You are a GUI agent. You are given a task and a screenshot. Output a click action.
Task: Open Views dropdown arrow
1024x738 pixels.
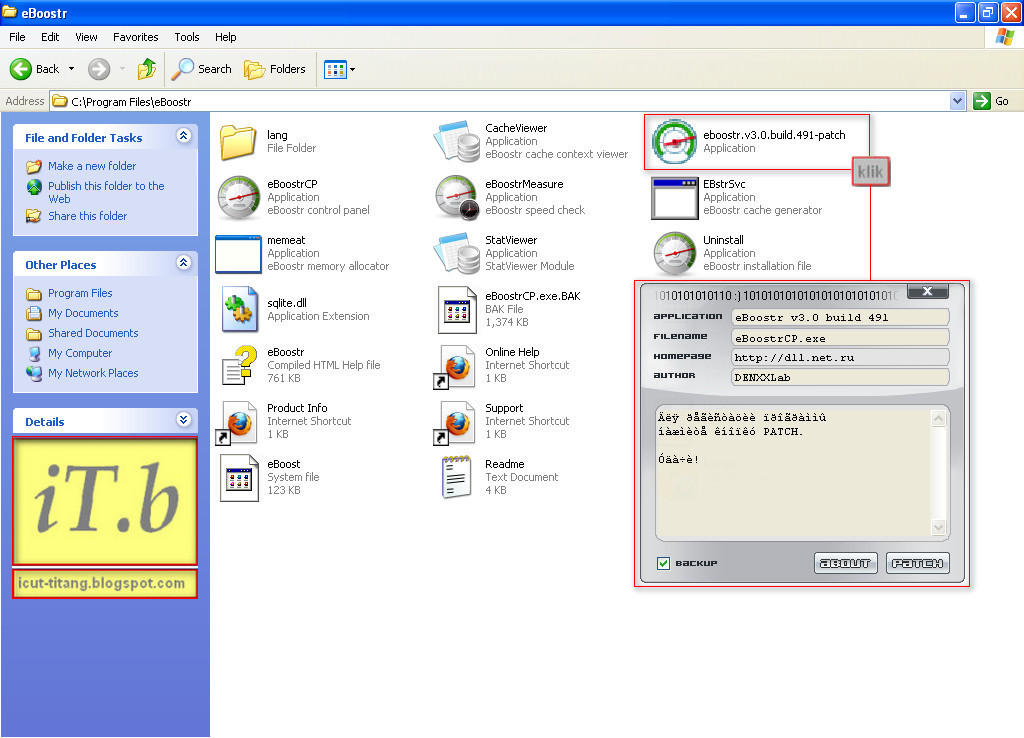pos(353,69)
